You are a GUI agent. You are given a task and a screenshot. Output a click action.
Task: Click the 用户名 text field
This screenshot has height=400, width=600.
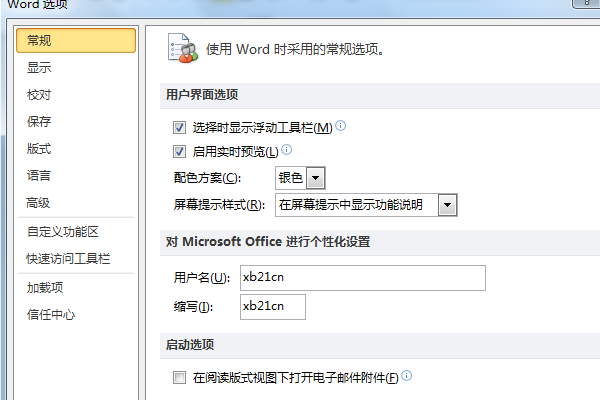pos(363,278)
